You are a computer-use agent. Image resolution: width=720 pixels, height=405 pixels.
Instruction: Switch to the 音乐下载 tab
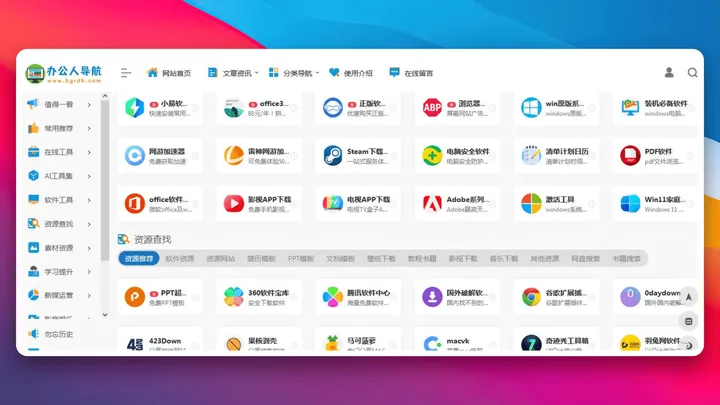coord(504,259)
